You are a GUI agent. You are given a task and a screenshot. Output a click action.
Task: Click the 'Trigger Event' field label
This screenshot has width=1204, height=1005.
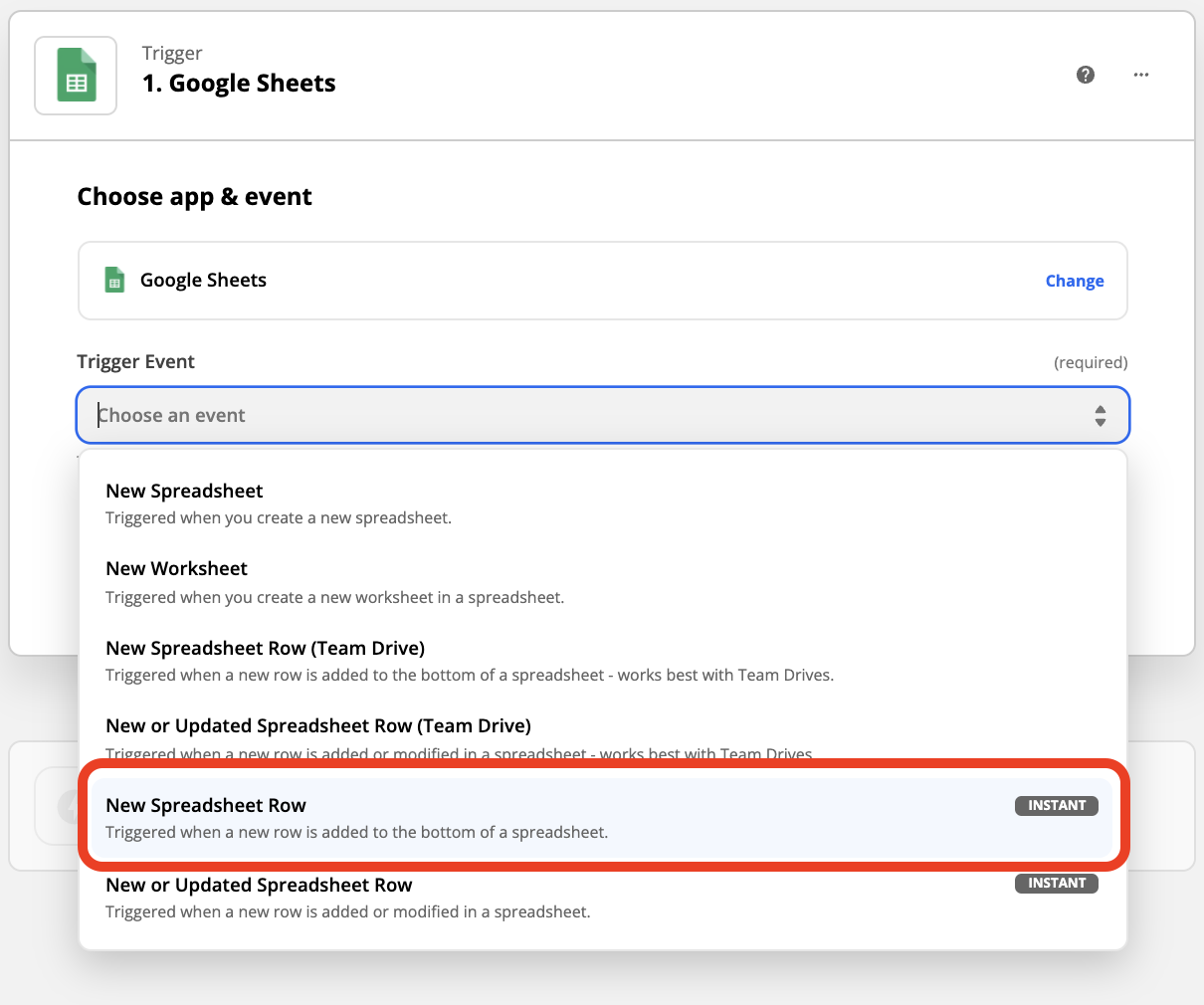click(x=136, y=362)
